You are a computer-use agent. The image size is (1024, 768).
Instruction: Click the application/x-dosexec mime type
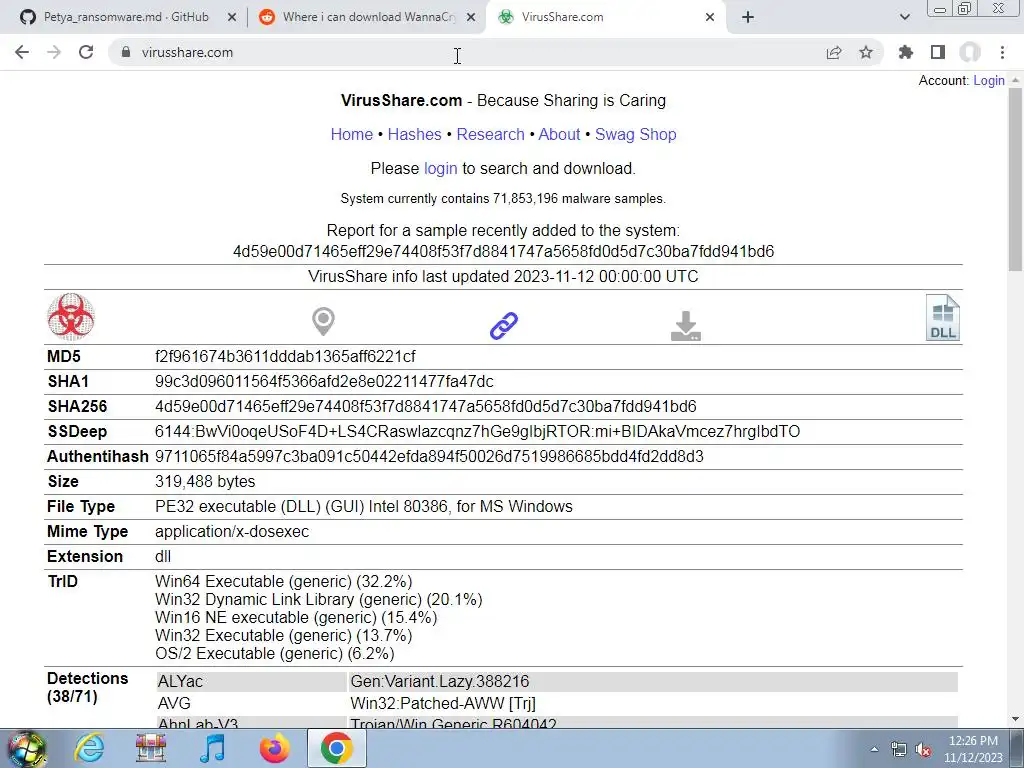click(232, 532)
